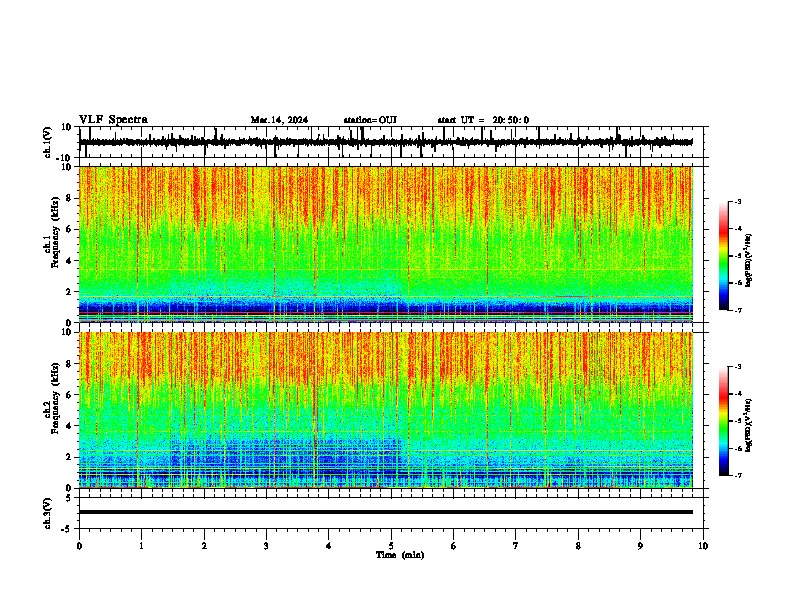Click the "-7" label on ch.2 color scale
This screenshot has height=612, width=792.
[x=738, y=475]
